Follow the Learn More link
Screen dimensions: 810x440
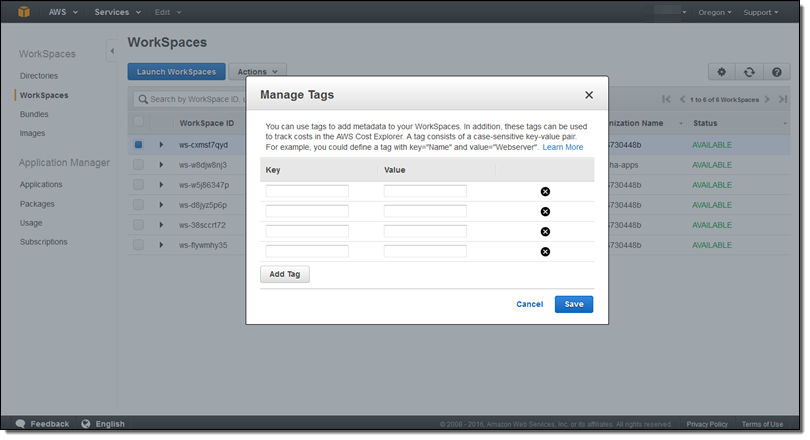tap(563, 147)
